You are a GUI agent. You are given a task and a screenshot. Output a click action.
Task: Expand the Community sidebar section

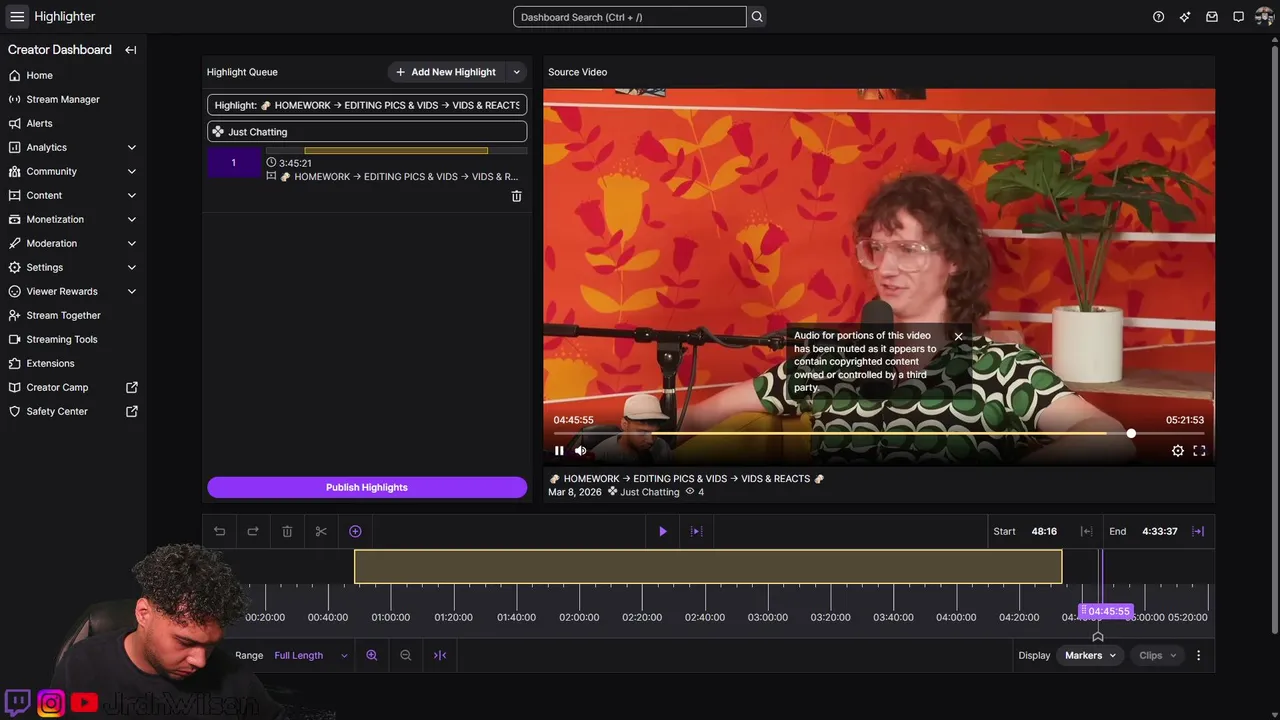coord(132,171)
